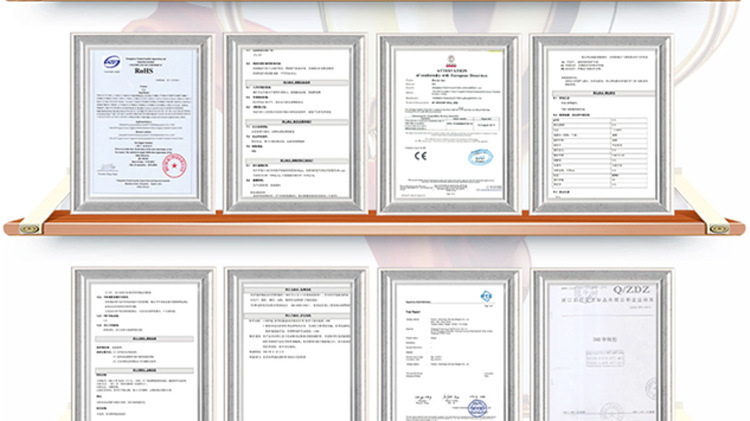Image resolution: width=750 pixels, height=421 pixels.
Task: Click the CE mark on attestation certificate
Action: click(420, 155)
